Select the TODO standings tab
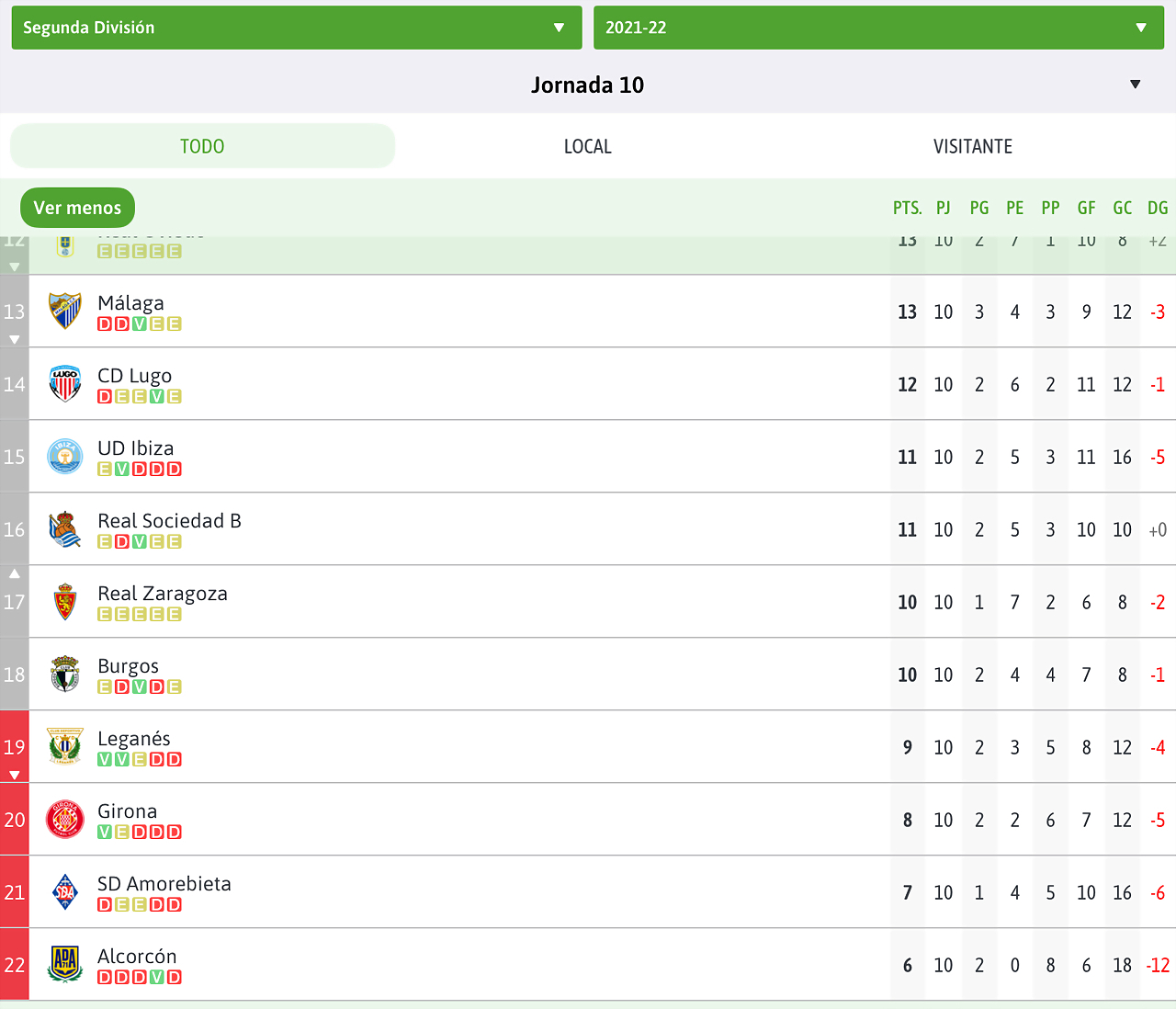Screen dimensions: 1176x1009 tap(202, 146)
